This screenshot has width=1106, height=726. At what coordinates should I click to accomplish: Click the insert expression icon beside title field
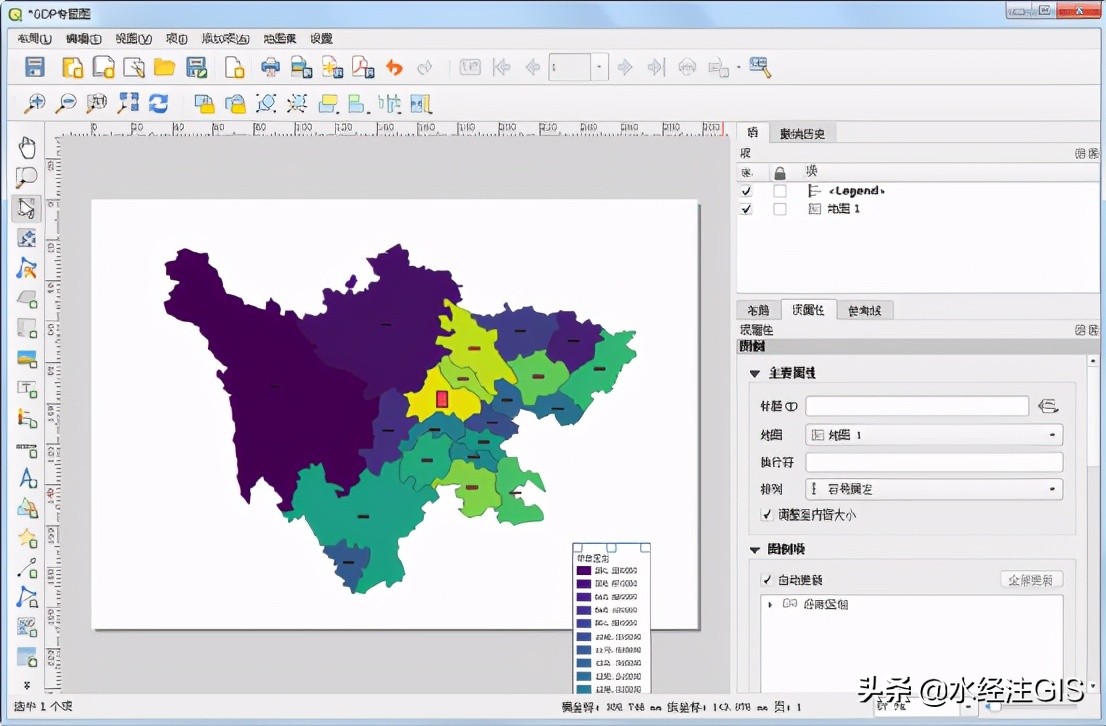click(x=1048, y=406)
